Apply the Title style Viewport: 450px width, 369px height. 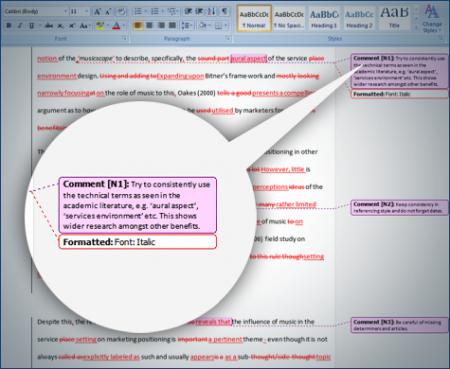tap(394, 19)
